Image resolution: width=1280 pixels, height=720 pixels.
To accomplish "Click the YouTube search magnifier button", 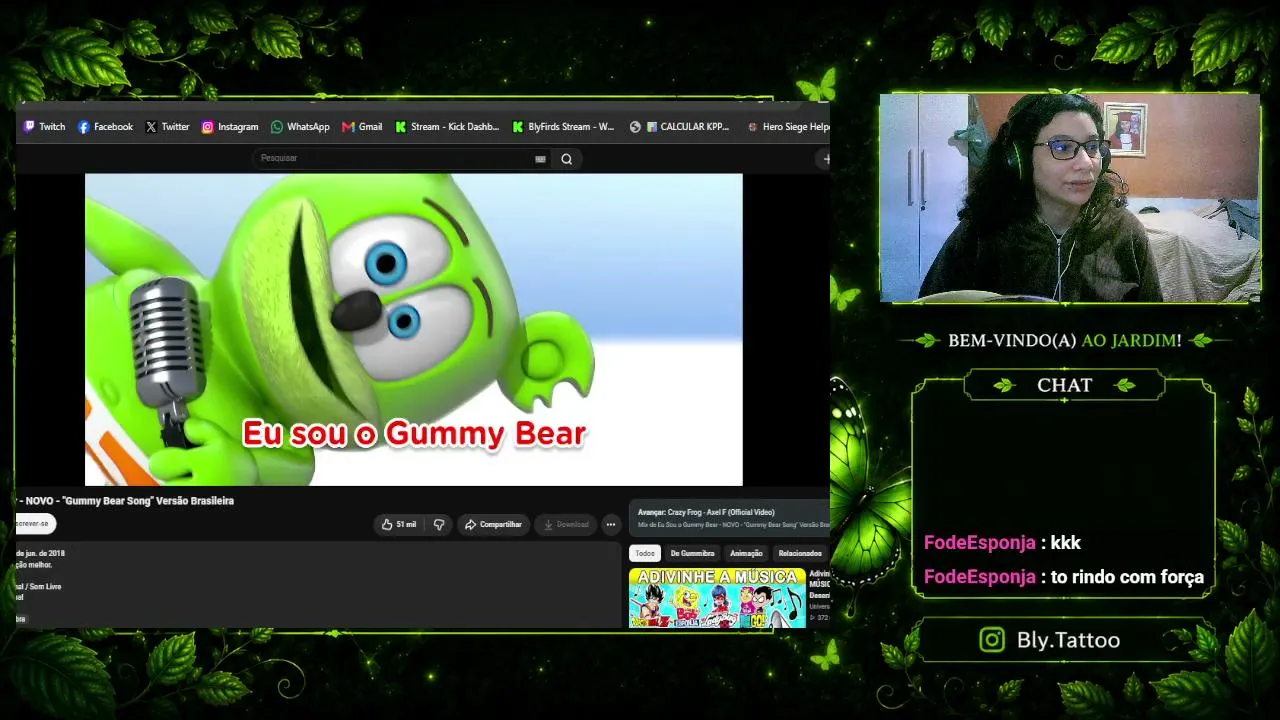I will (x=566, y=159).
